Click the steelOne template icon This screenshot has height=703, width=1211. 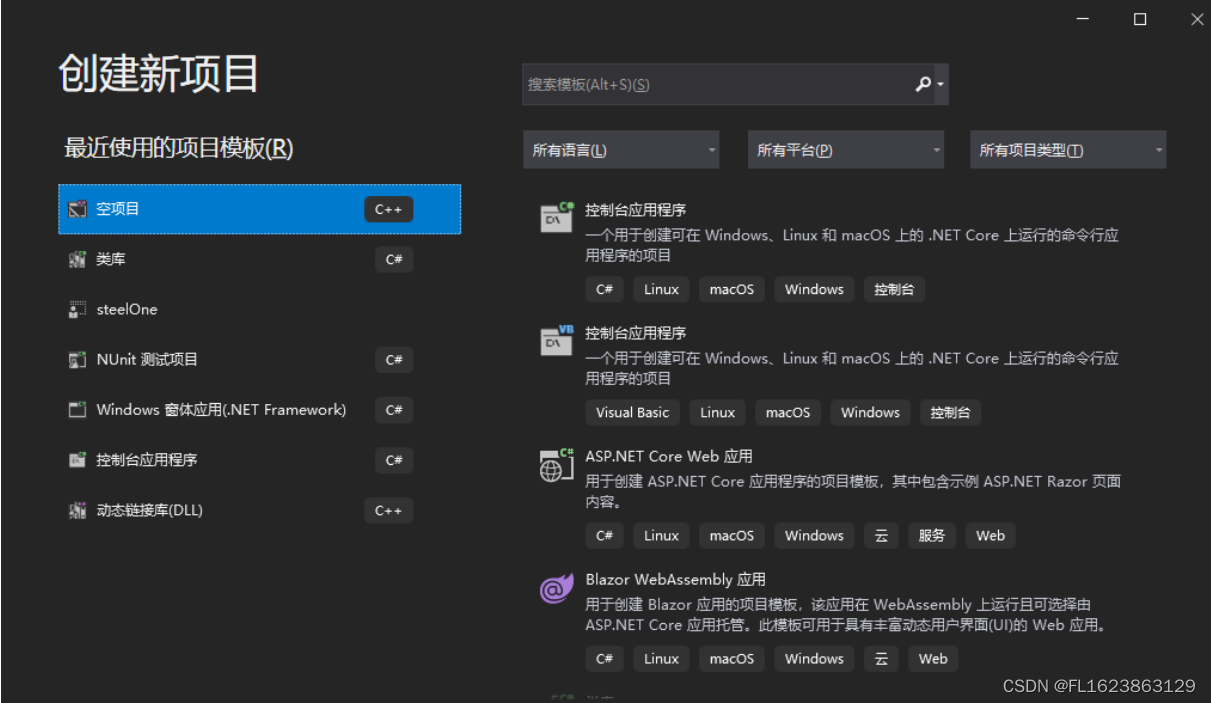(77, 309)
